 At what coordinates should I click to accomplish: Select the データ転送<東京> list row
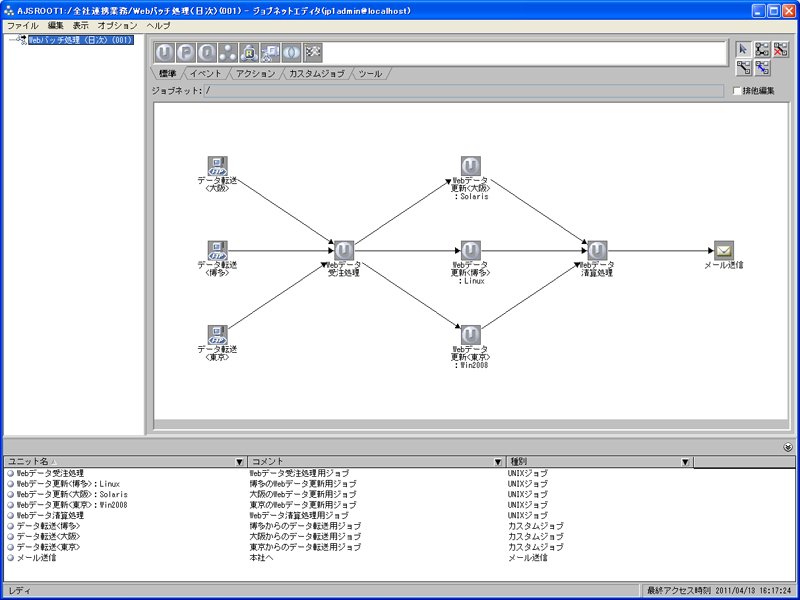click(399, 547)
